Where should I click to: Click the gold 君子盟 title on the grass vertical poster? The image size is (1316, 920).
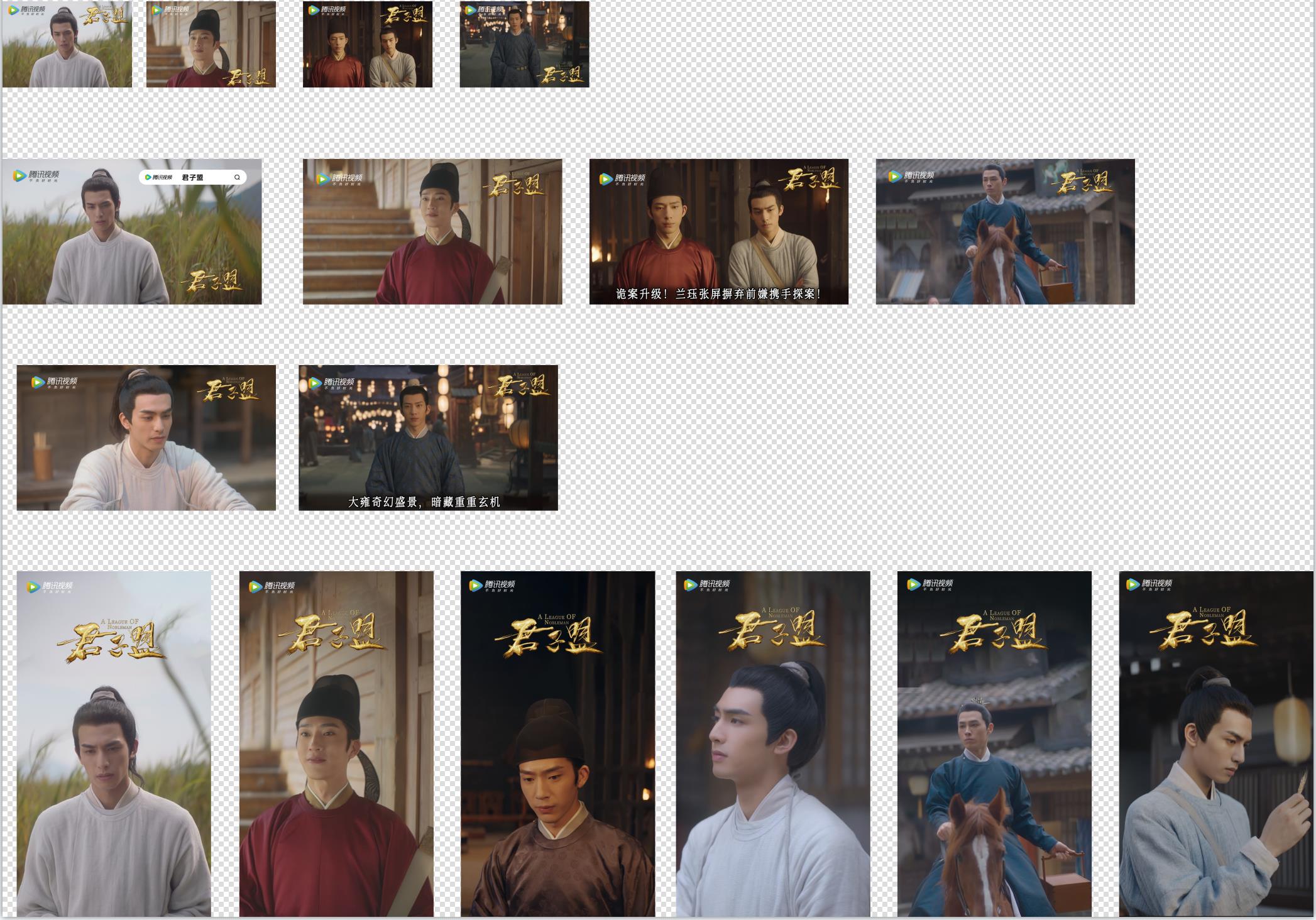[x=111, y=642]
